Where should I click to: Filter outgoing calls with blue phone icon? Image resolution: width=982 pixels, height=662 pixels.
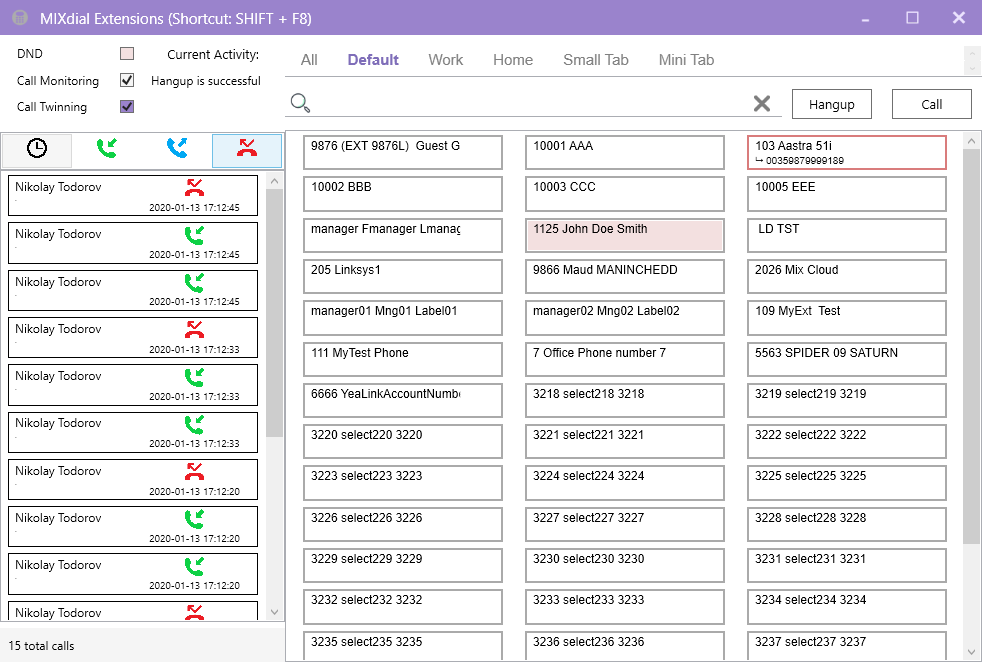(177, 150)
